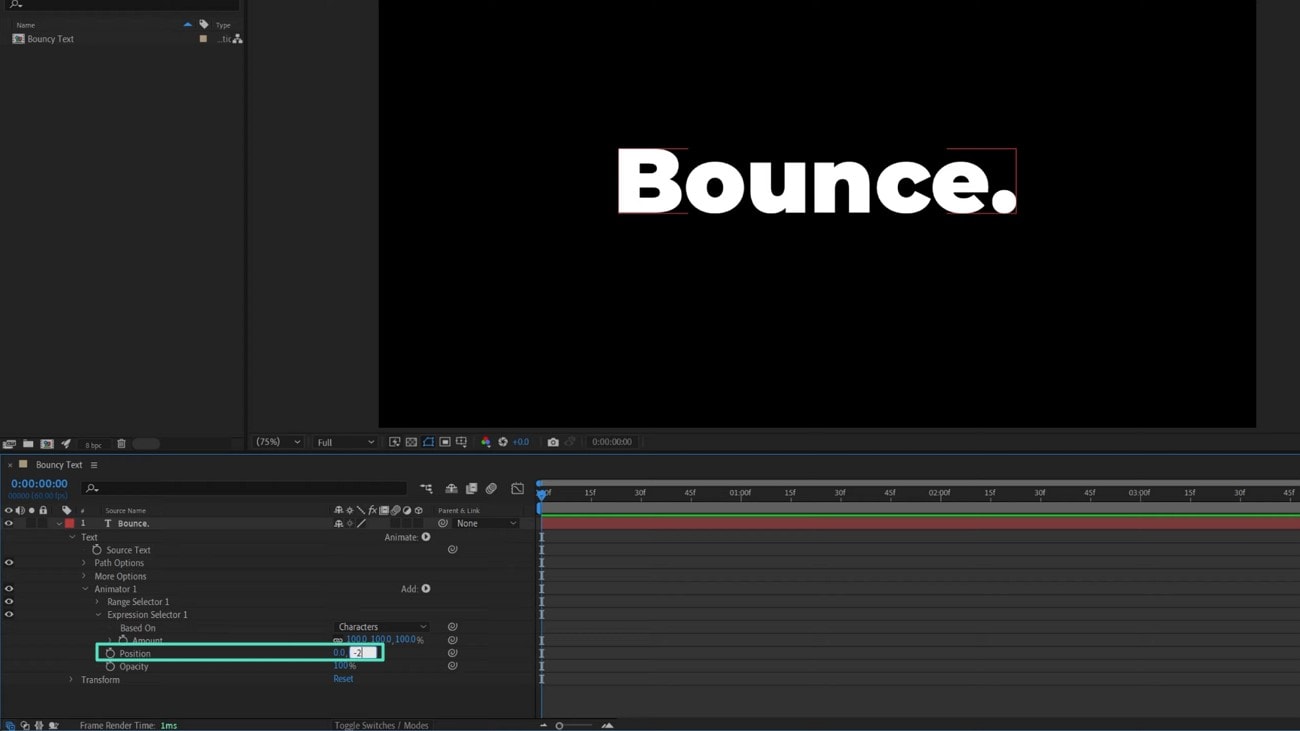The height and width of the screenshot is (731, 1300).
Task: Open Animate menu arrow button
Action: point(426,537)
